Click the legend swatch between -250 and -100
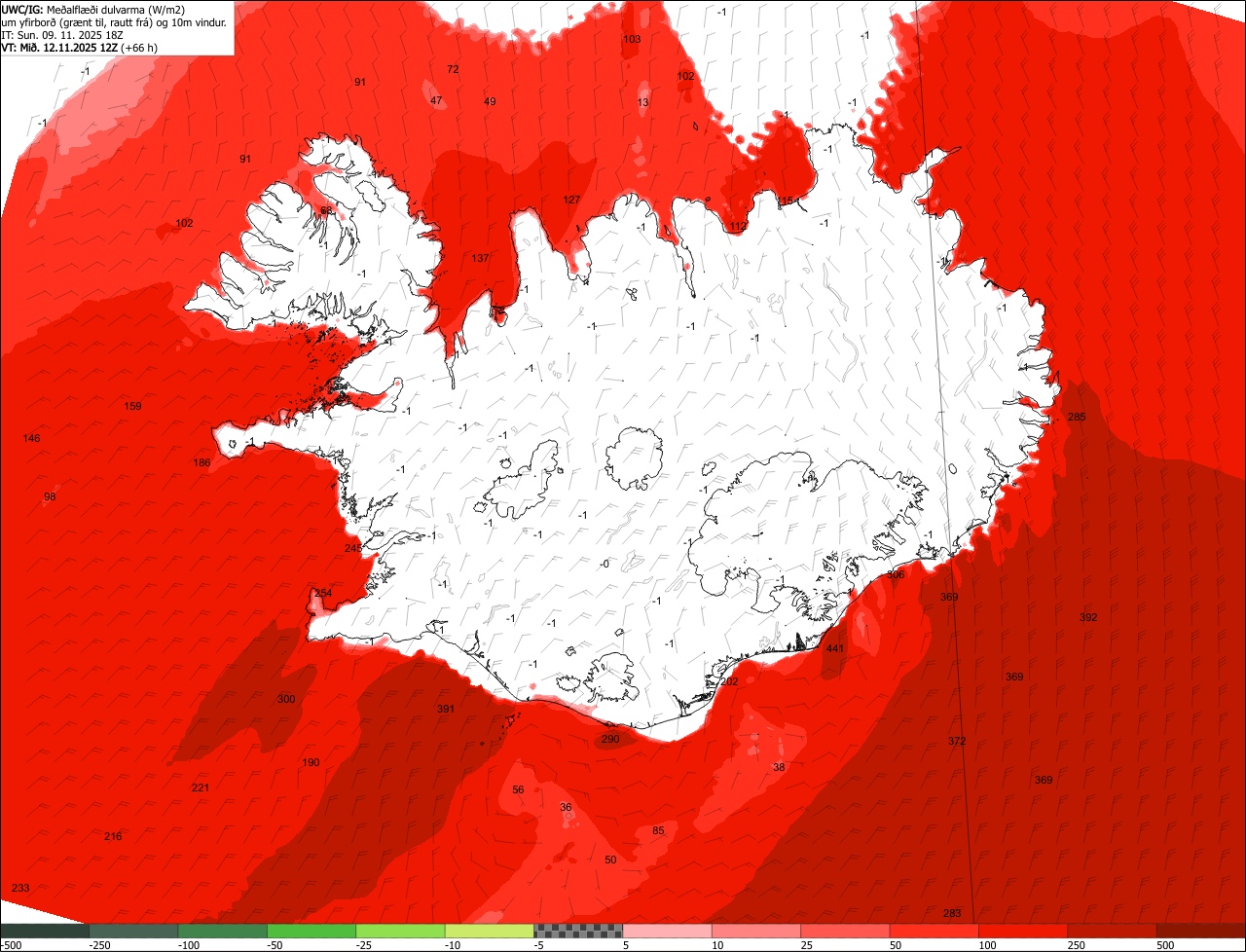Image resolution: width=1246 pixels, height=952 pixels. (x=133, y=931)
